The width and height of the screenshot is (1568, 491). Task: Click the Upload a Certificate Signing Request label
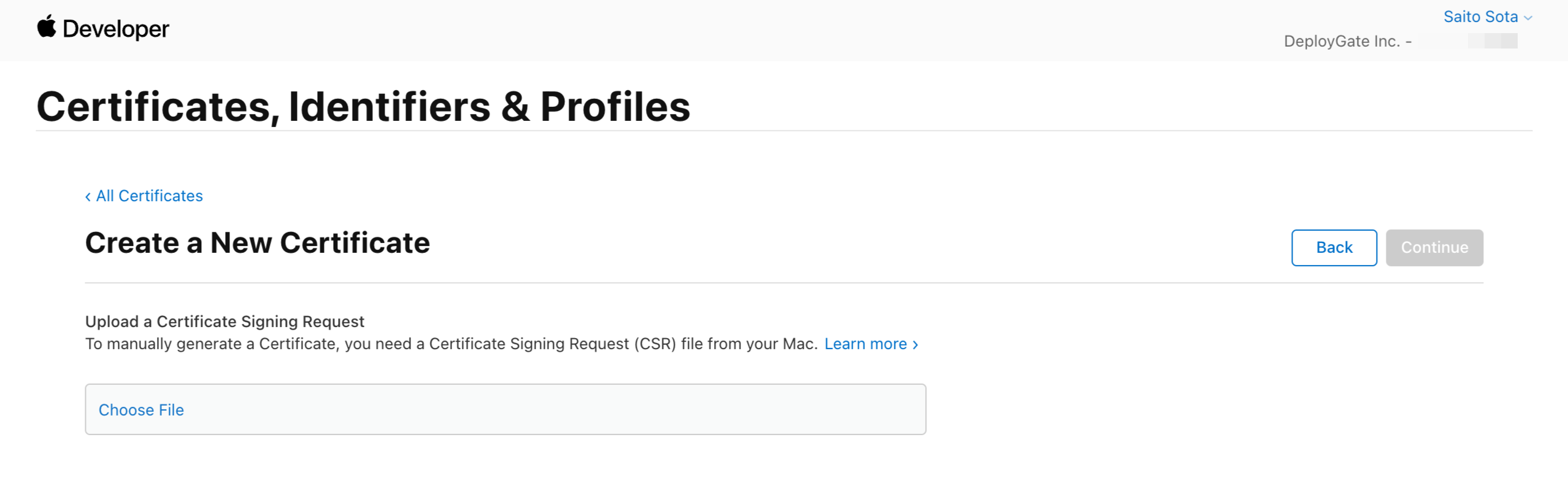[x=225, y=322]
